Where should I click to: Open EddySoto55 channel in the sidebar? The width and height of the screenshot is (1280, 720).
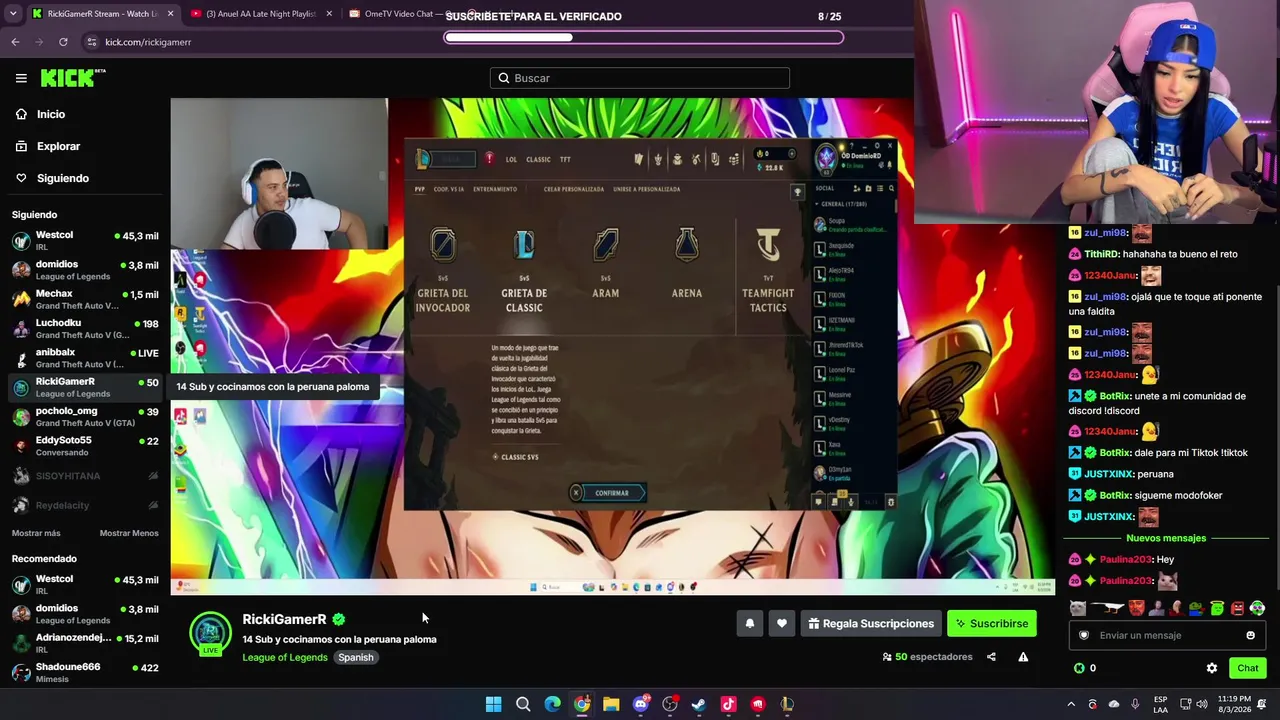pyautogui.click(x=85, y=445)
